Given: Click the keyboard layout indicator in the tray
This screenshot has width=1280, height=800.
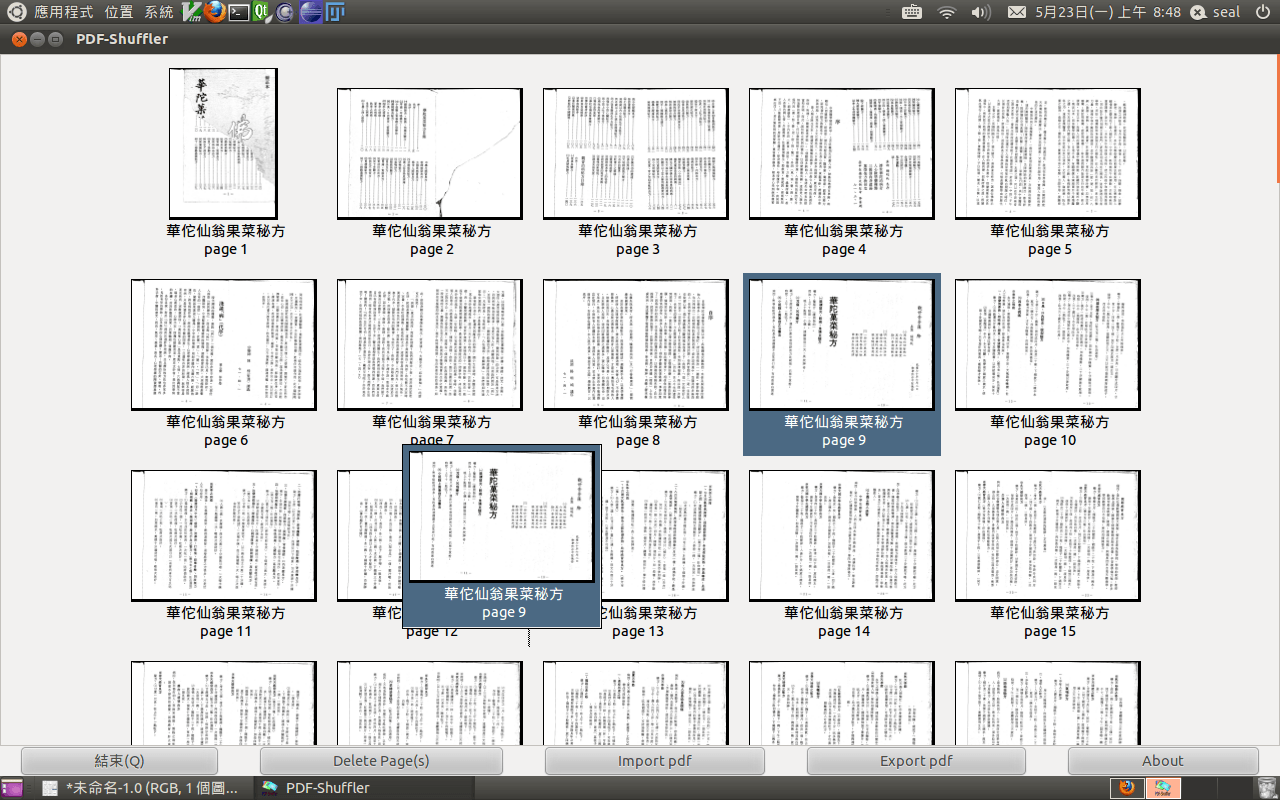Looking at the screenshot, I should pyautogui.click(x=913, y=12).
